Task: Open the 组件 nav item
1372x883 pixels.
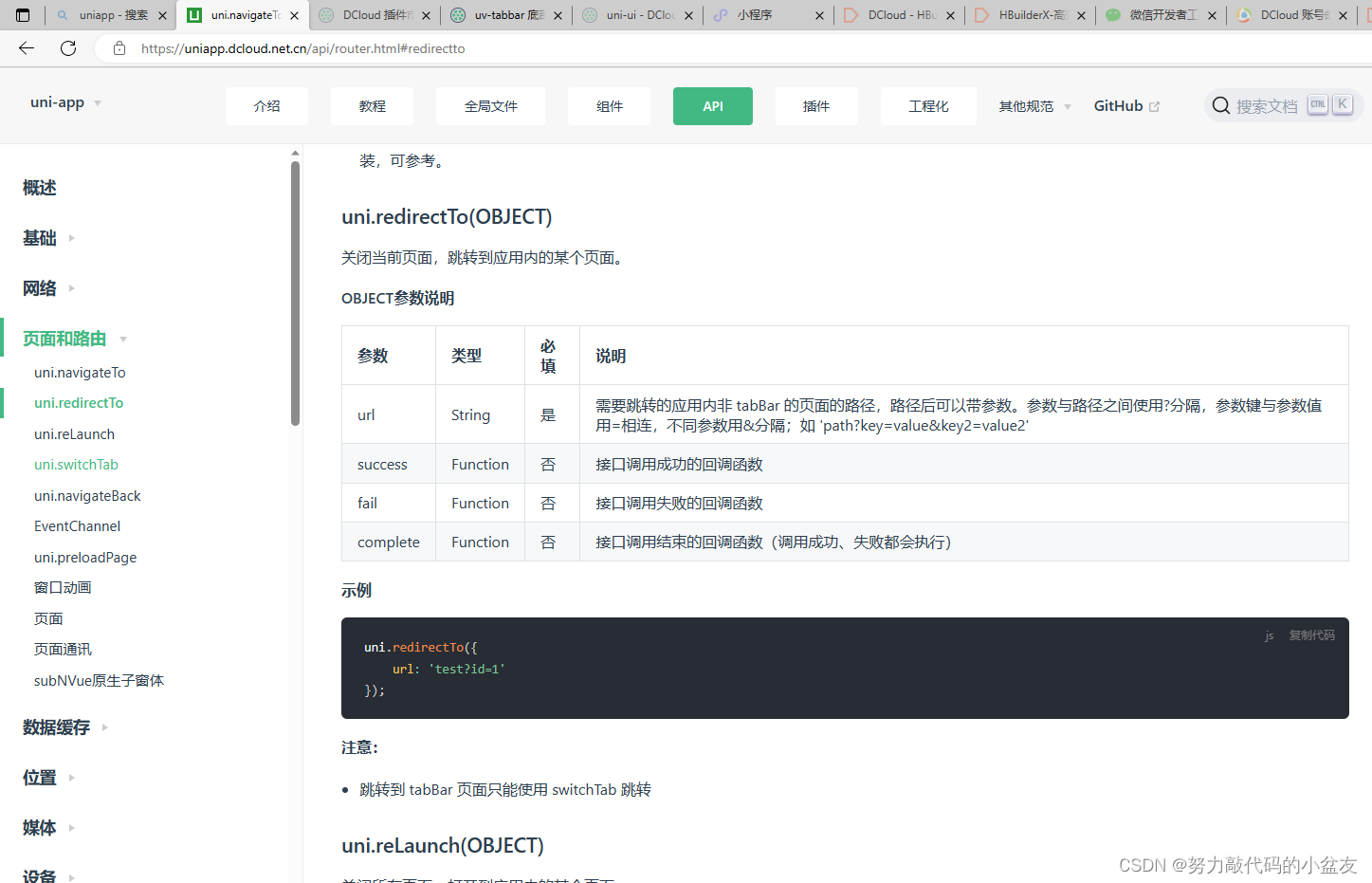Action: (x=609, y=106)
